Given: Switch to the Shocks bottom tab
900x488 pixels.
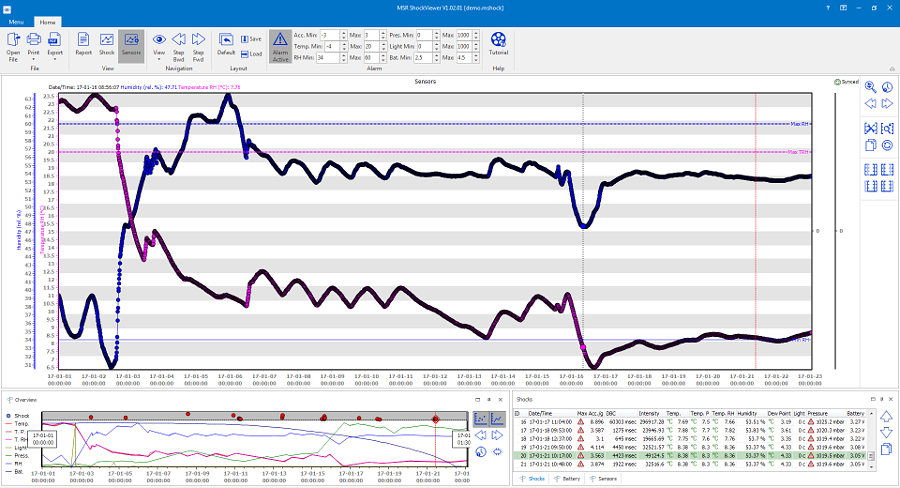Looking at the screenshot, I should coord(533,478).
